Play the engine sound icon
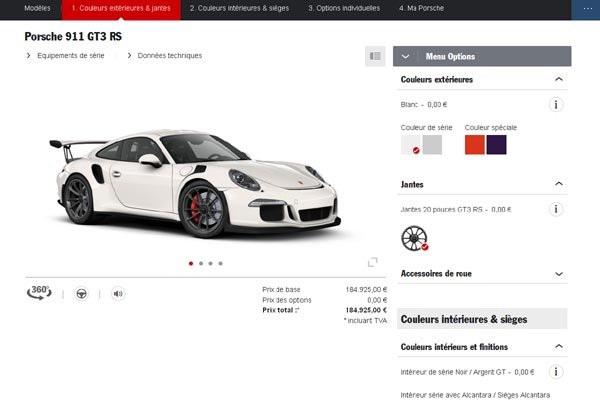The image size is (600, 400). pyautogui.click(x=118, y=294)
